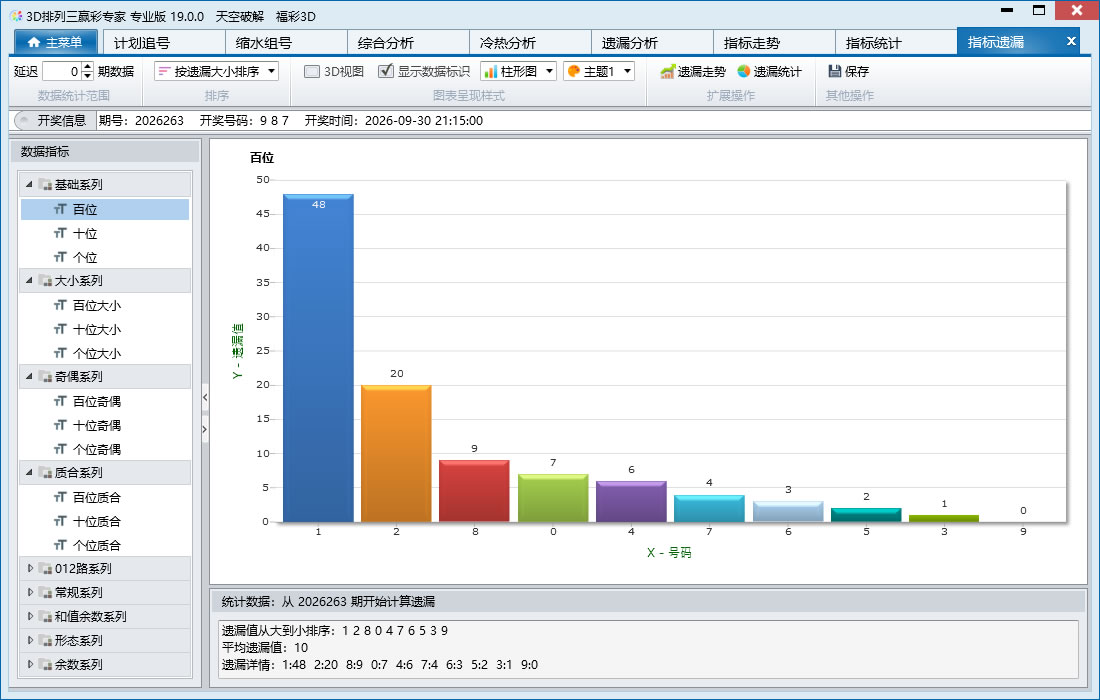Click the home icon on 主菜单
Viewport: 1100px width, 700px height.
click(x=34, y=42)
